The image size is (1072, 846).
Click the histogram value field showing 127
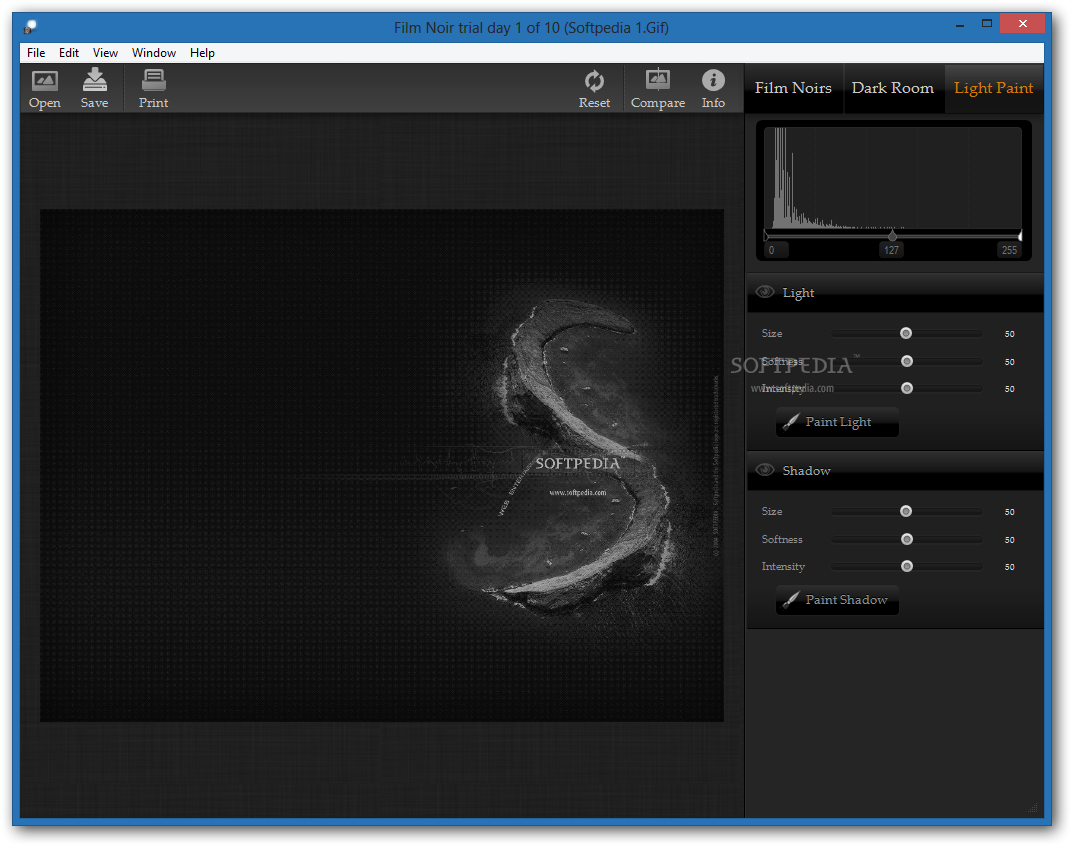[x=892, y=250]
